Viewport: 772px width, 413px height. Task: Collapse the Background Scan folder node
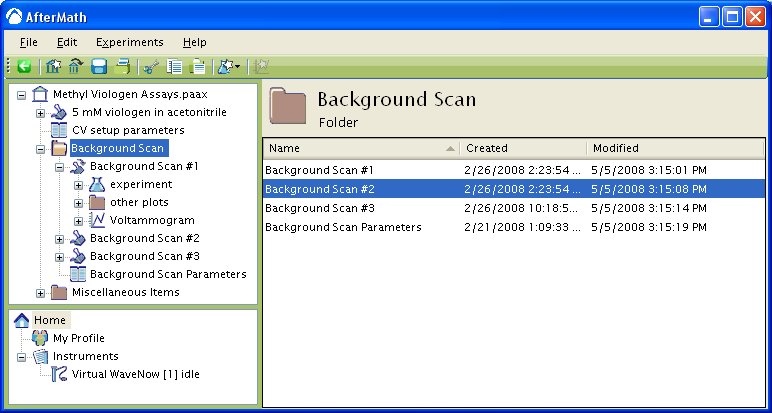tap(40, 149)
